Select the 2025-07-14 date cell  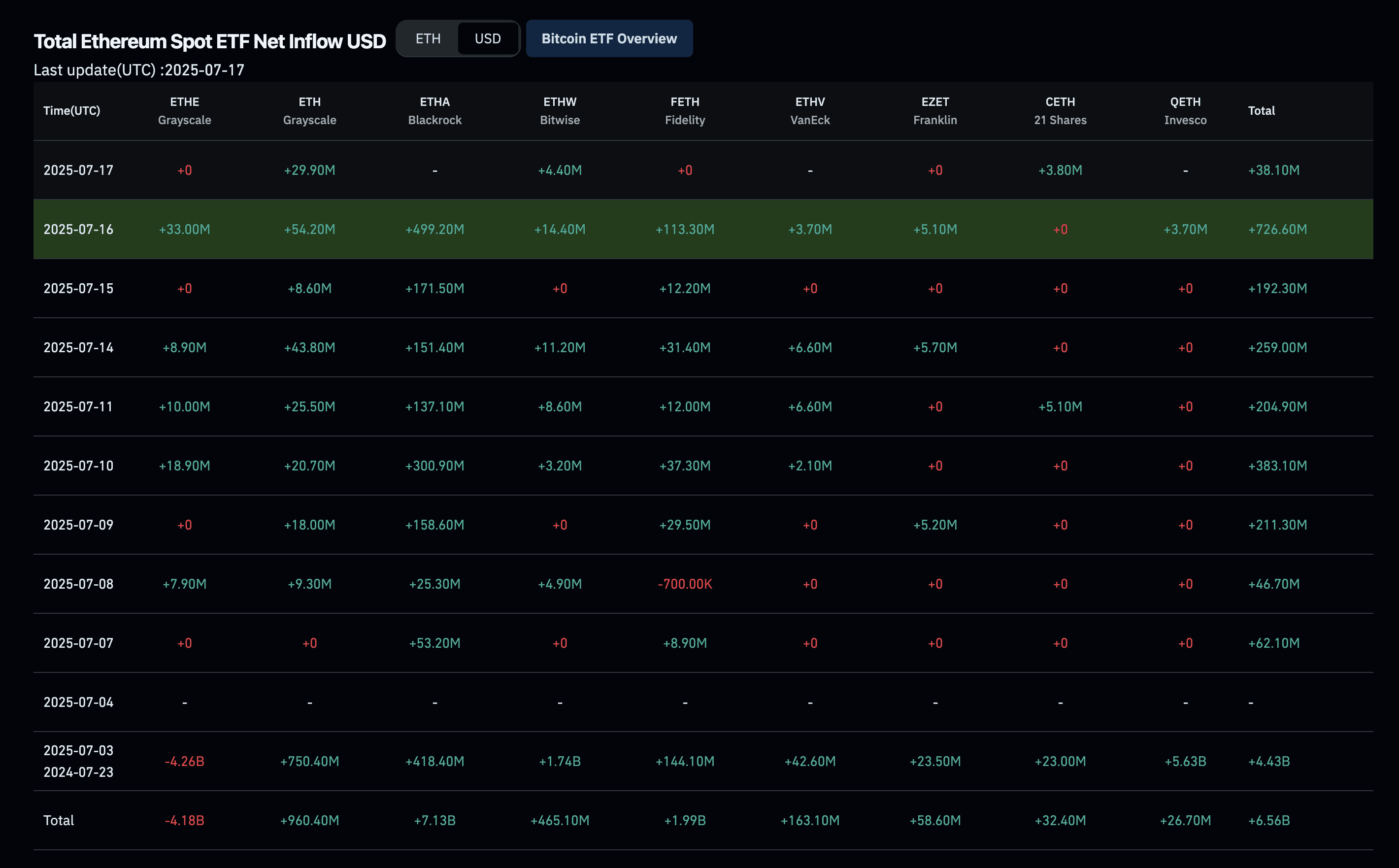[x=79, y=348]
